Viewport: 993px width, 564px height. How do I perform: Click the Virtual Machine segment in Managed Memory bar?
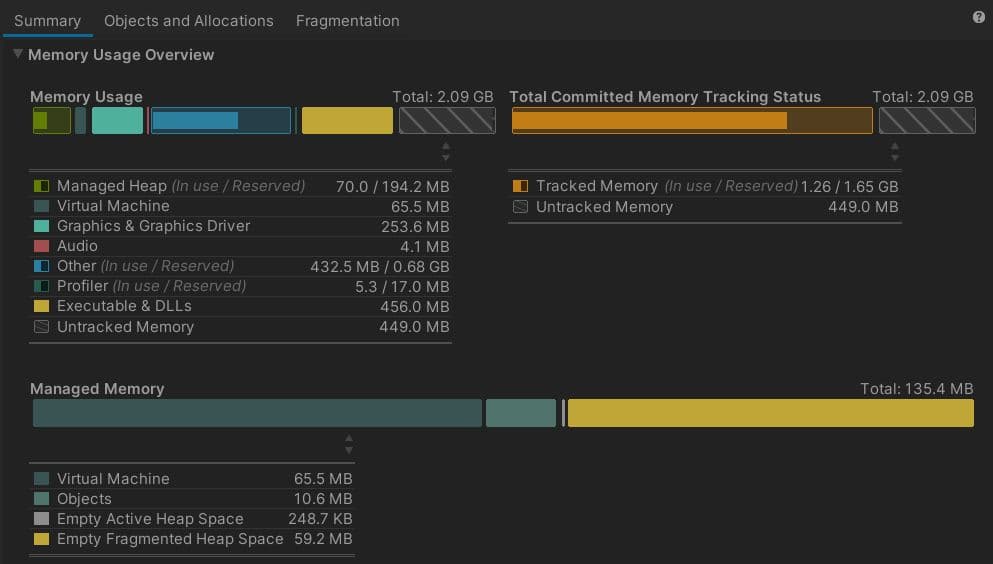[257, 413]
